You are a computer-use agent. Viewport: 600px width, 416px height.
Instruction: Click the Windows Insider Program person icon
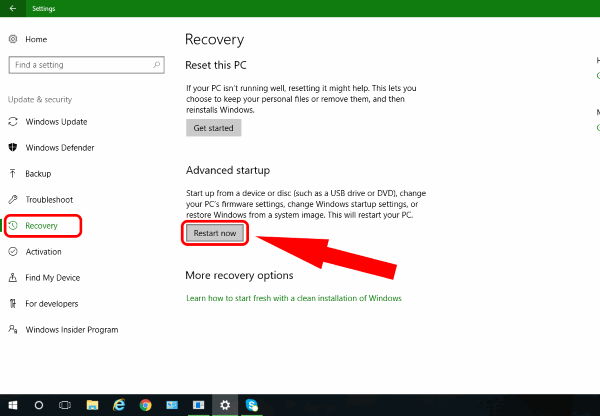click(x=13, y=329)
